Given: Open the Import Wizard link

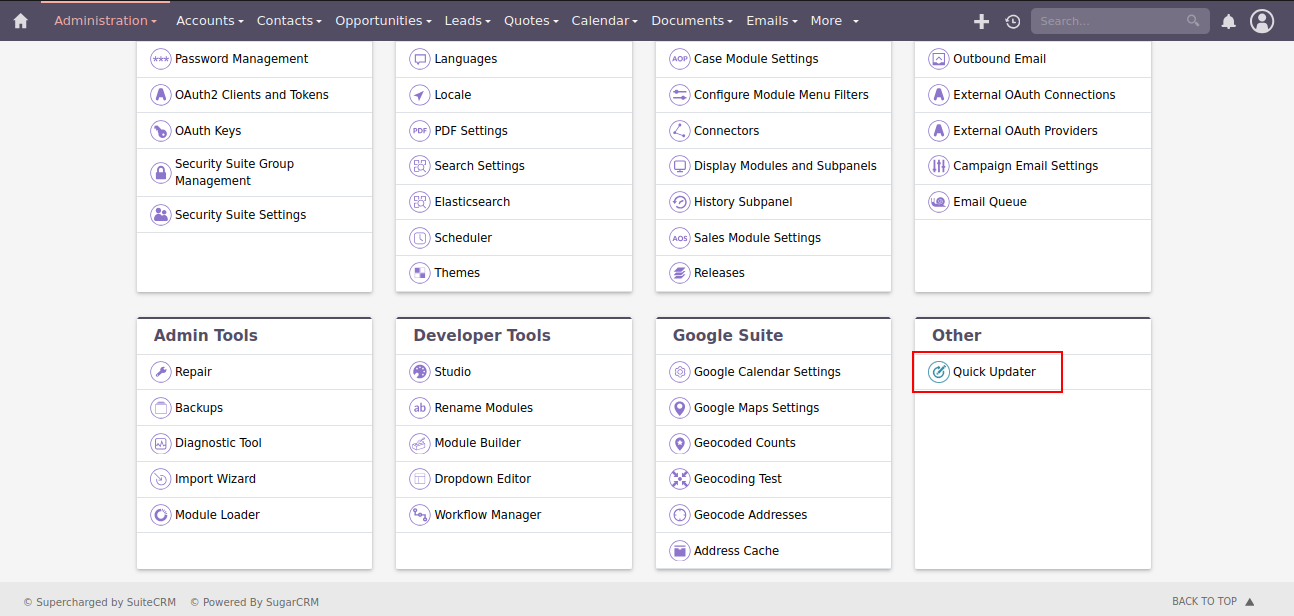Looking at the screenshot, I should click(x=215, y=479).
